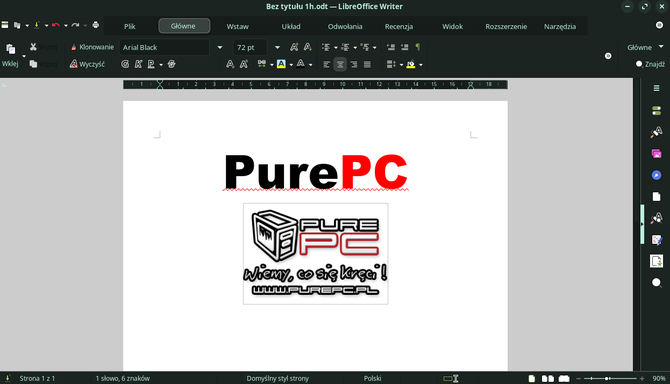Click the zoom slider in status bar
Image resolution: width=670 pixels, height=384 pixels.
click(610, 378)
